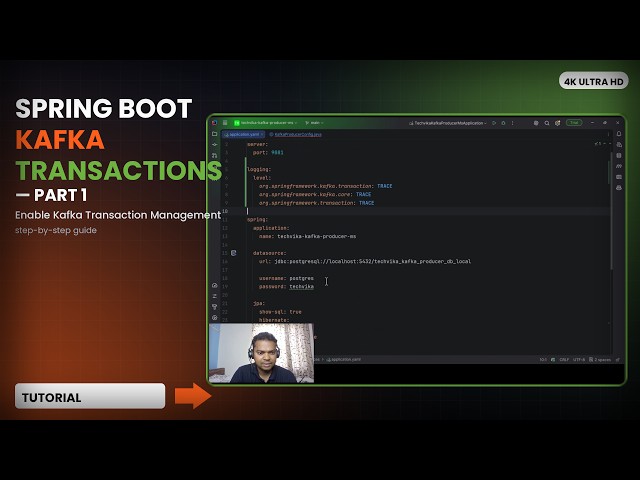Open the bottom right sidebar tool icon

pyautogui.click(x=619, y=188)
